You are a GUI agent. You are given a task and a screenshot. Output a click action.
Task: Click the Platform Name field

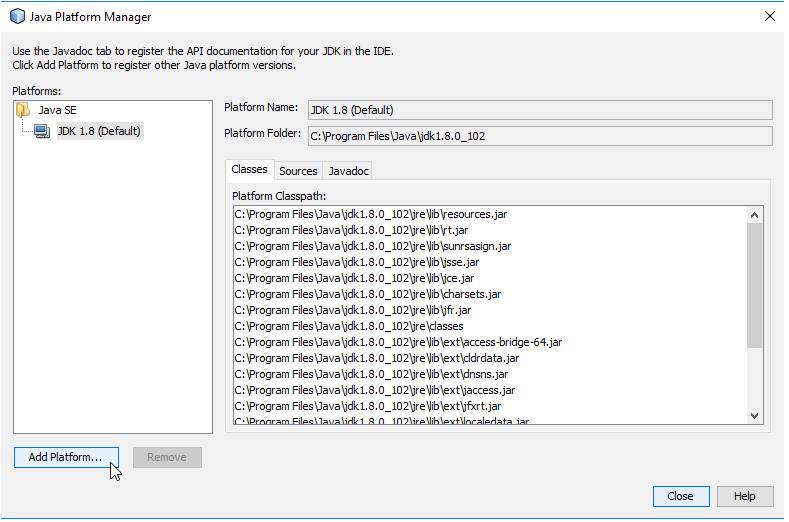540,110
